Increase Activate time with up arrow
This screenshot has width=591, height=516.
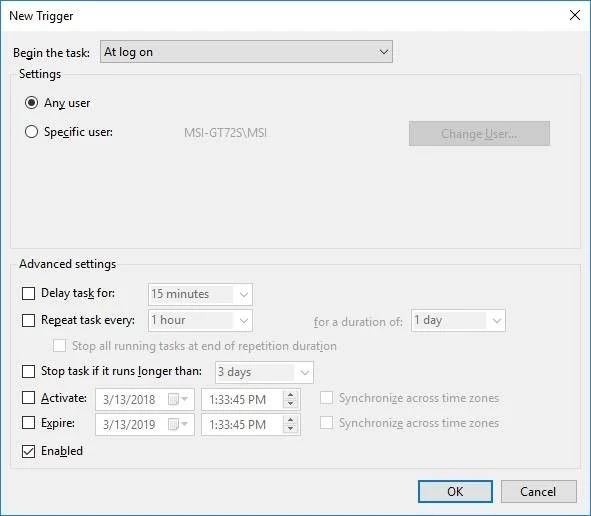pos(290,395)
